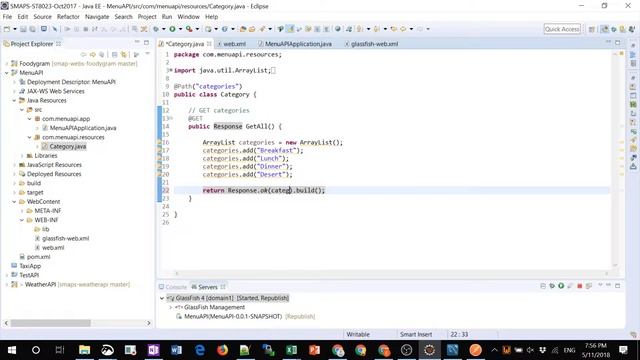This screenshot has height=360, width=640.
Task: Collapse the WebContent folder node
Action: coord(14,202)
